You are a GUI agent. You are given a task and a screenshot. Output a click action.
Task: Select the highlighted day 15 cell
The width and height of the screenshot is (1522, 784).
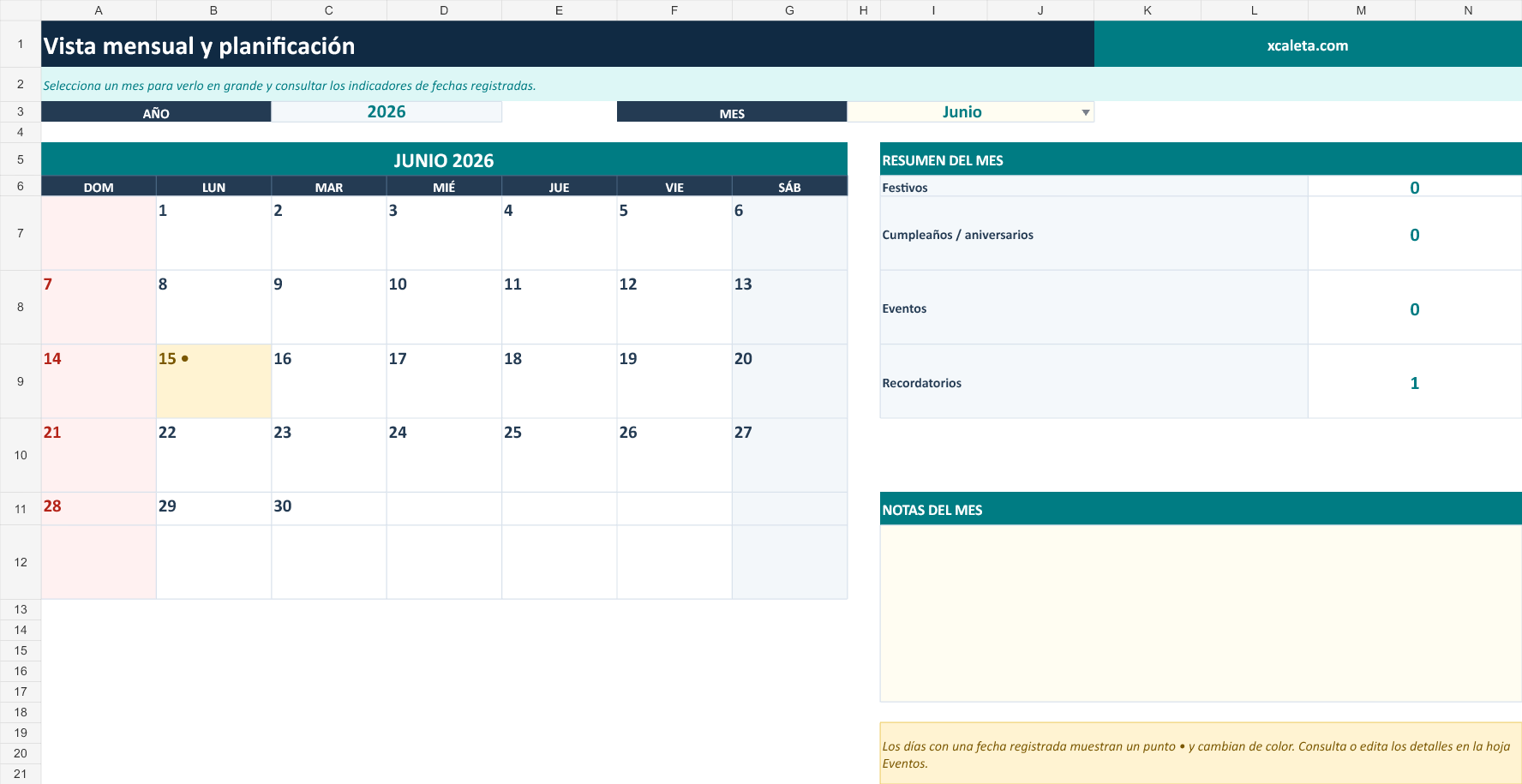pos(213,381)
